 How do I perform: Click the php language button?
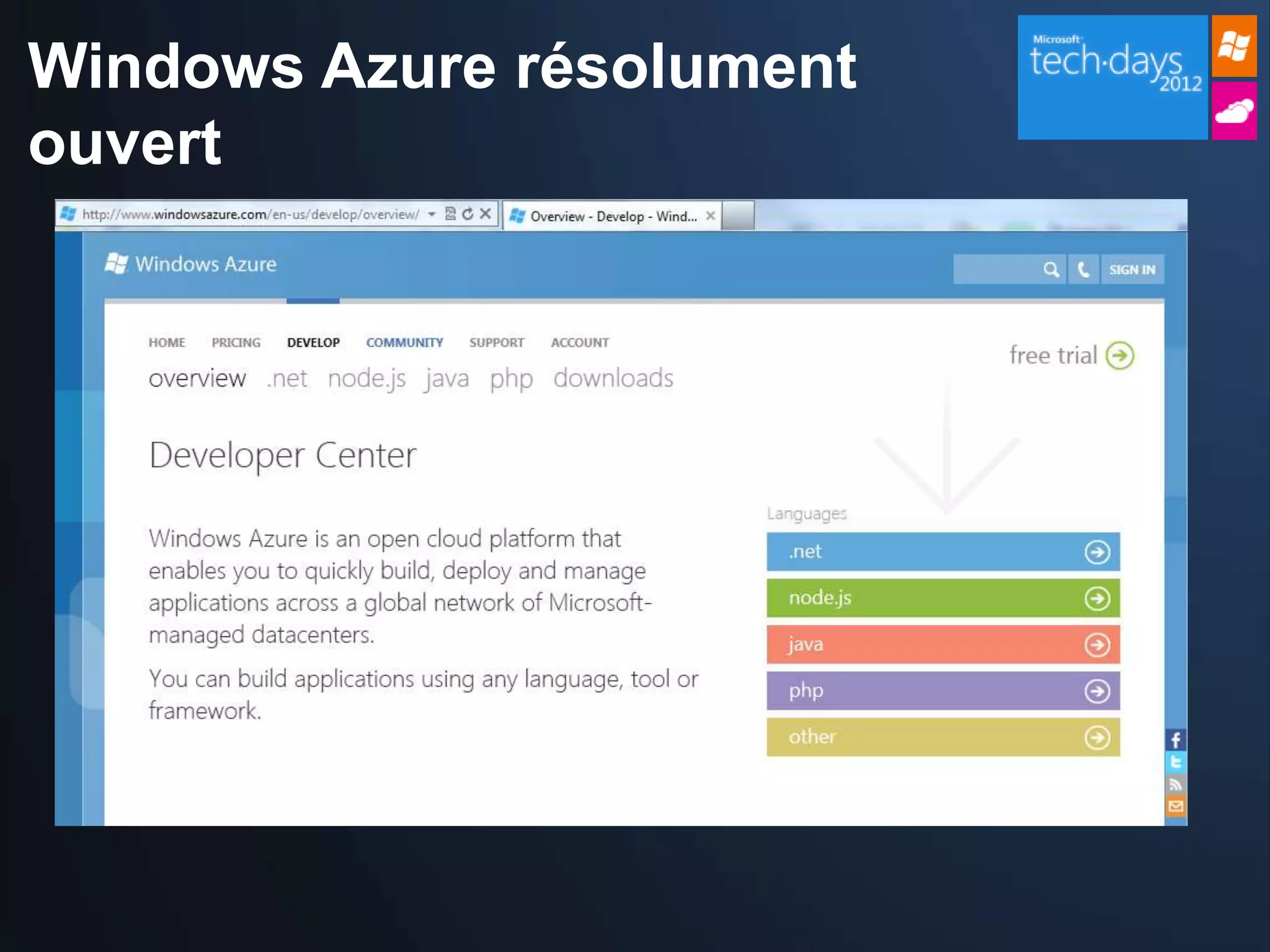943,691
